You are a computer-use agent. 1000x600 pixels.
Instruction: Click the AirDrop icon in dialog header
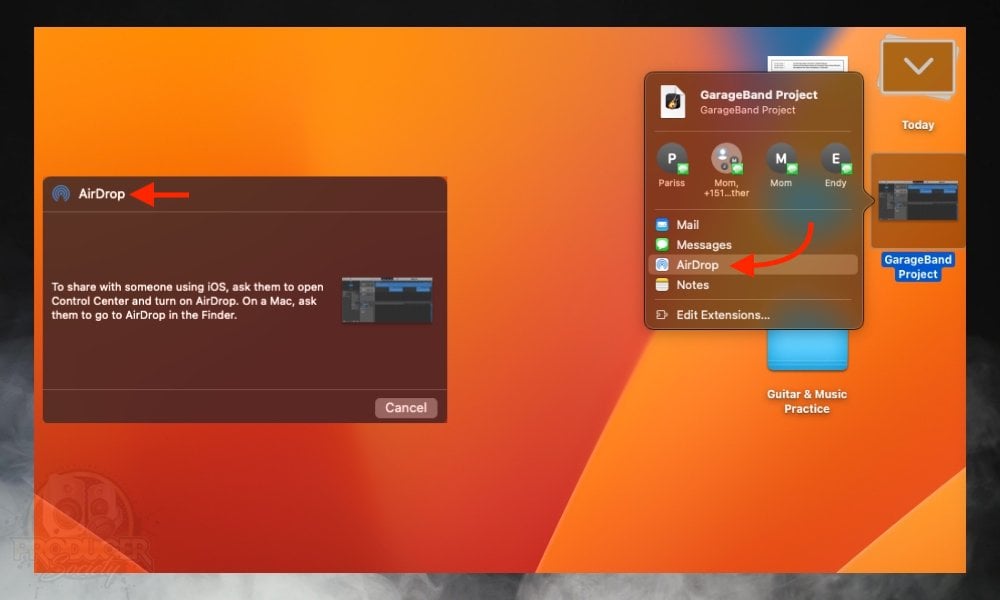[x=61, y=193]
